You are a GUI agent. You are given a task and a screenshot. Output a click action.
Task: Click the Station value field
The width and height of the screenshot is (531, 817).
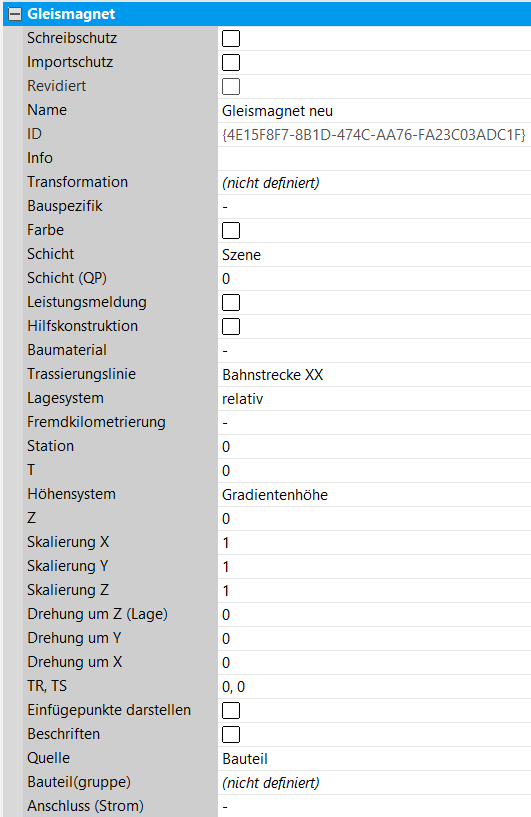[374, 446]
